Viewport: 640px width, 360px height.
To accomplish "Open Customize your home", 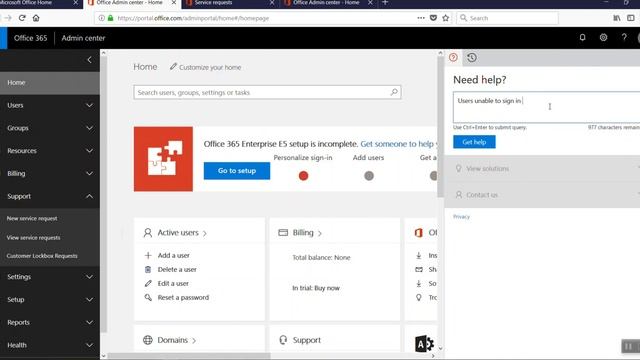I will [x=210, y=67].
